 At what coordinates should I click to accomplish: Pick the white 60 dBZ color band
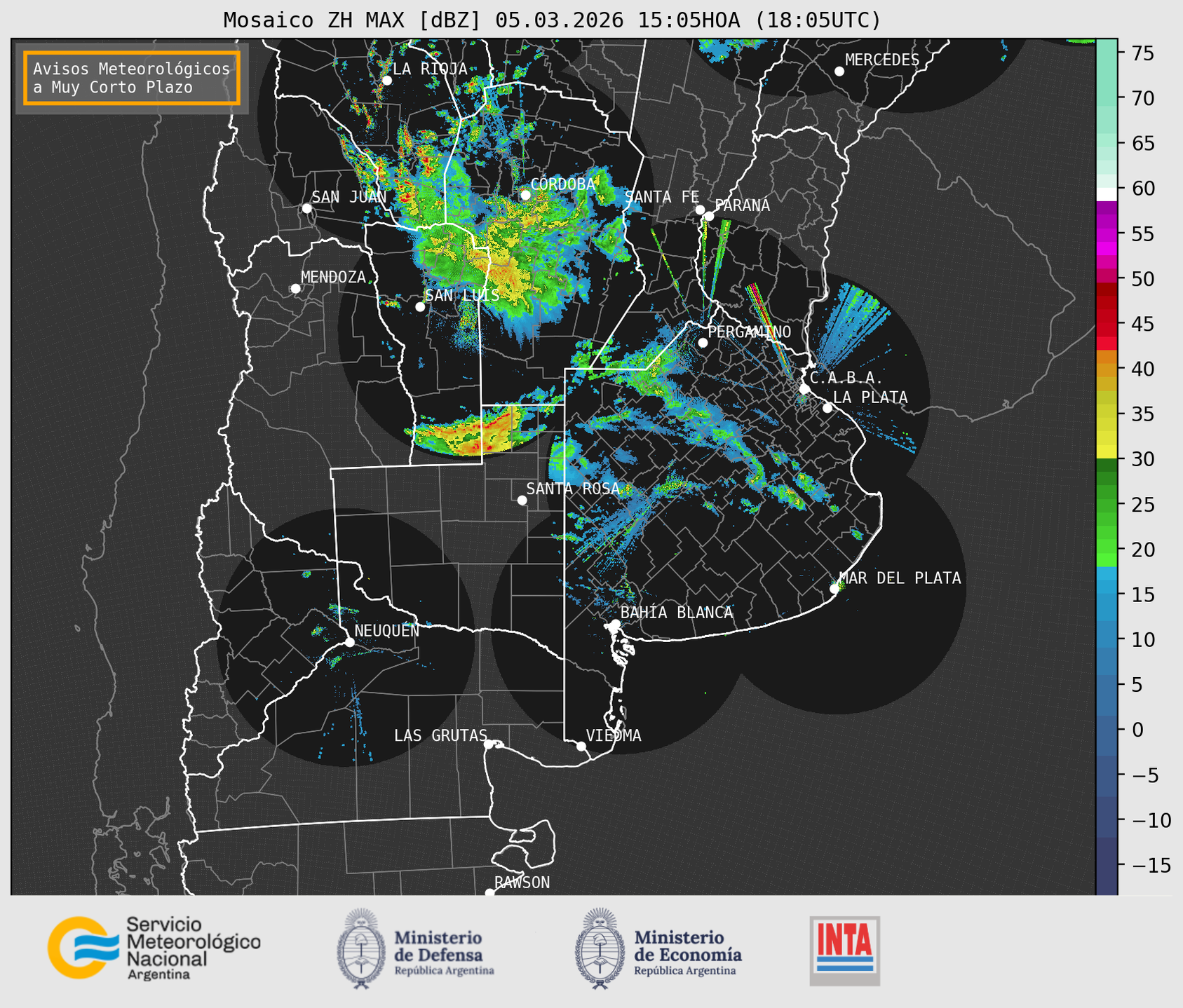(1107, 194)
